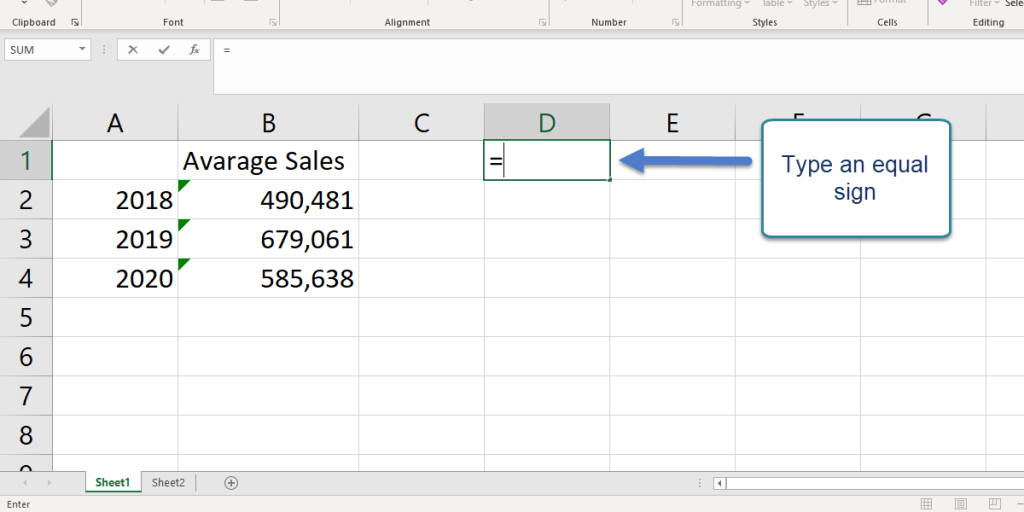
Task: Select the Avarage Sales header cell
Action: [268, 161]
